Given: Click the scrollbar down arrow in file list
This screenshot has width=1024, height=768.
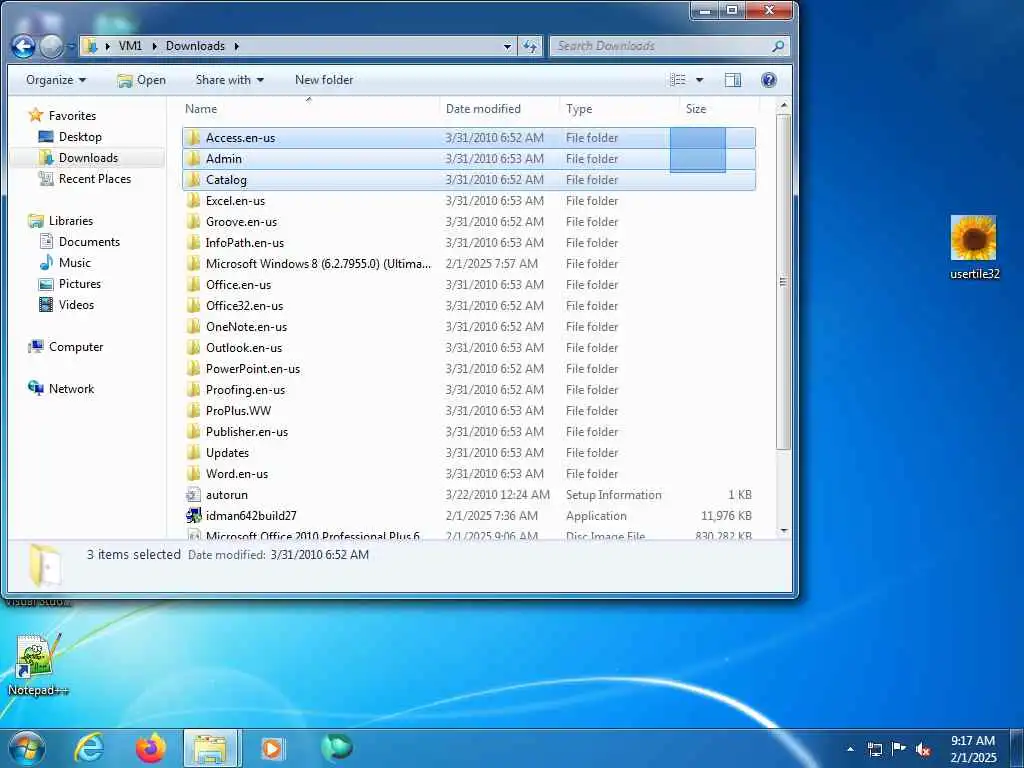Looking at the screenshot, I should (784, 531).
